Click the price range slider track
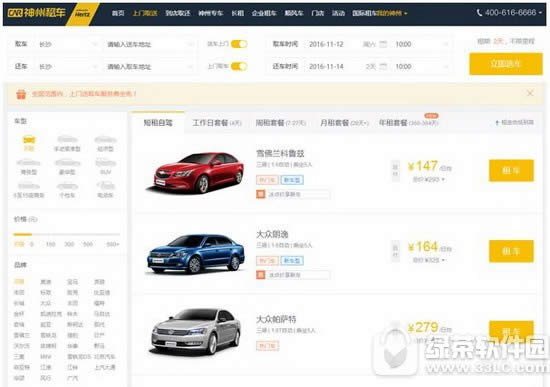Viewport: 550px width, 387px height. click(x=67, y=234)
